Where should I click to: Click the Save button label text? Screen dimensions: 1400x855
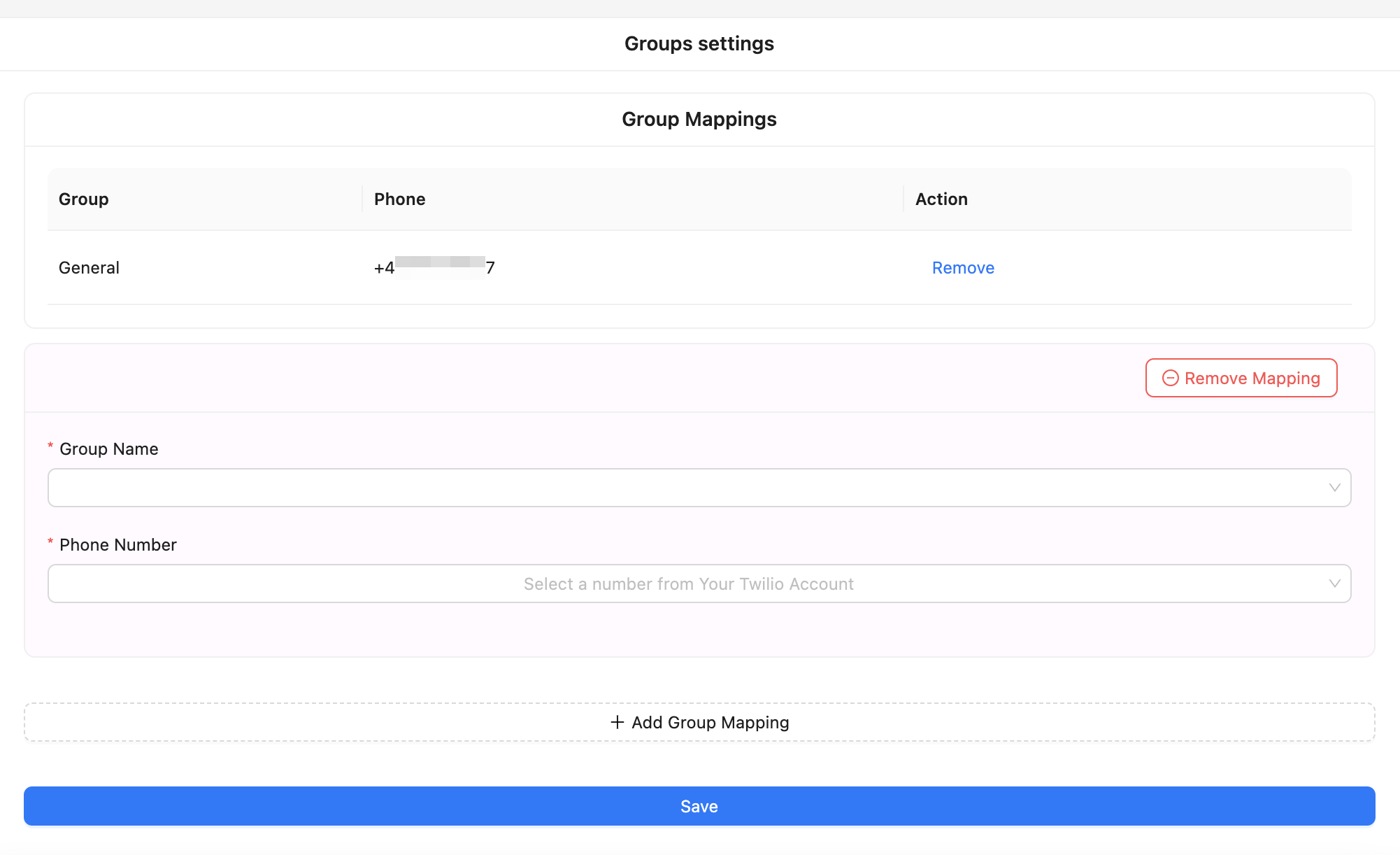[x=699, y=807]
